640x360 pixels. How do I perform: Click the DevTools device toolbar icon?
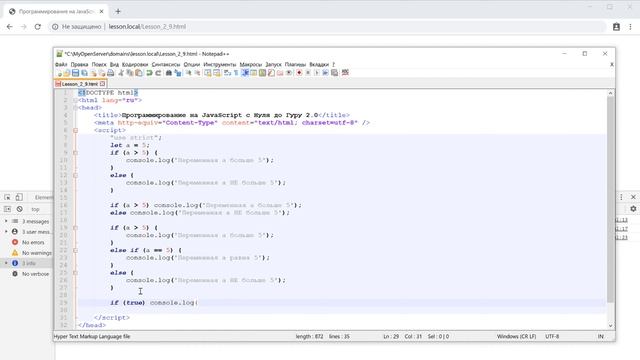[19, 197]
